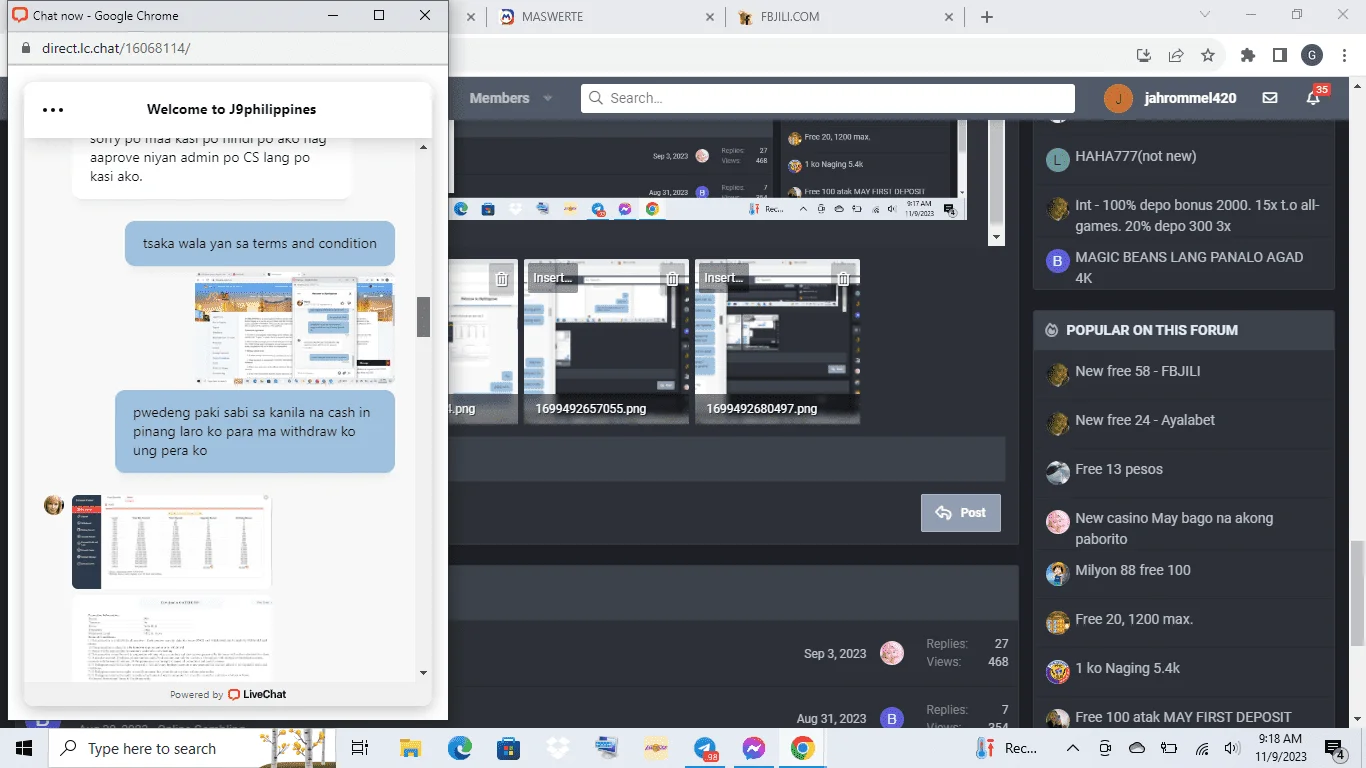1366x768 pixels.
Task: Open File Explorer from the taskbar
Action: 410,748
